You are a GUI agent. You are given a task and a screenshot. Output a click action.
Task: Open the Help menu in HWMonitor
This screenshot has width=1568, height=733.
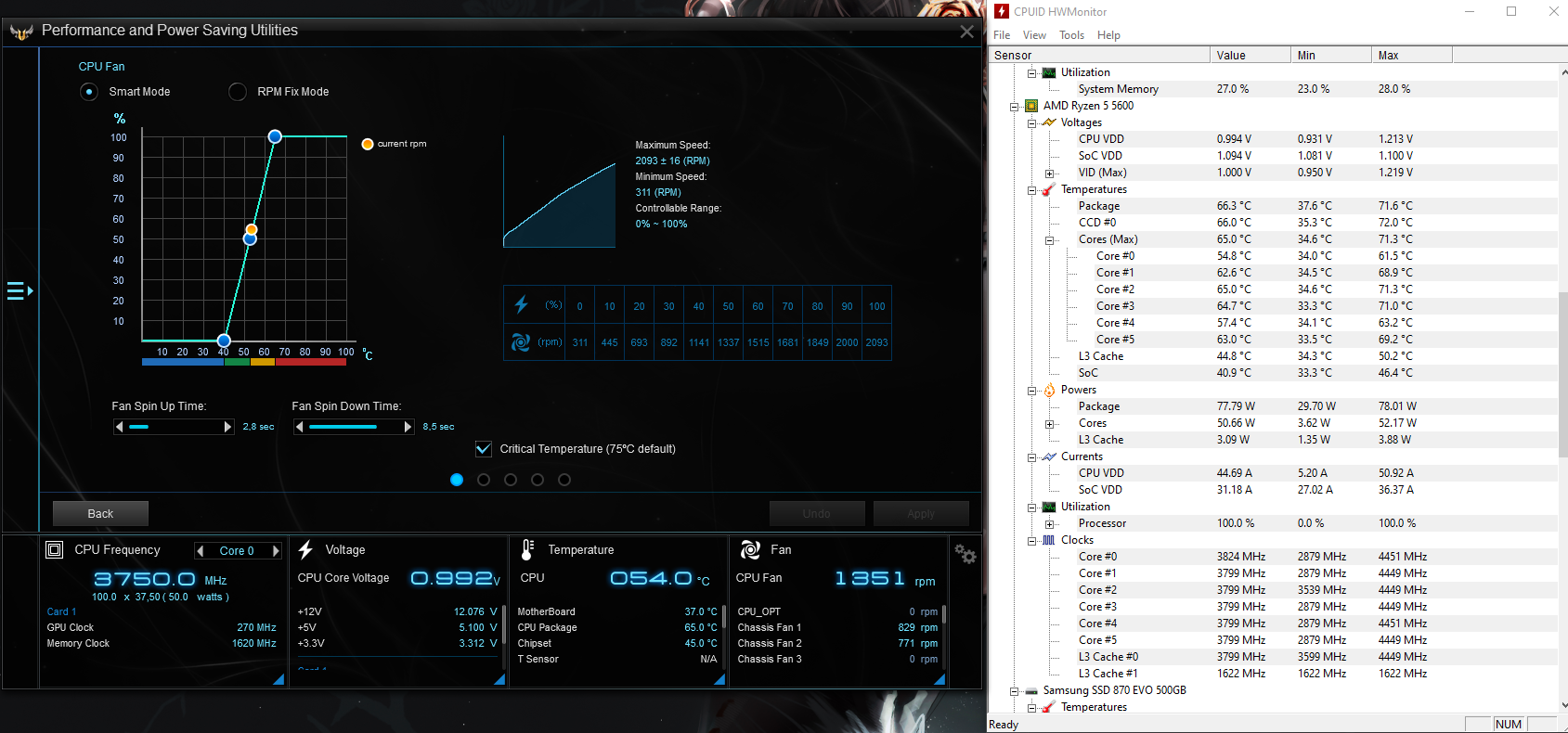(1108, 35)
